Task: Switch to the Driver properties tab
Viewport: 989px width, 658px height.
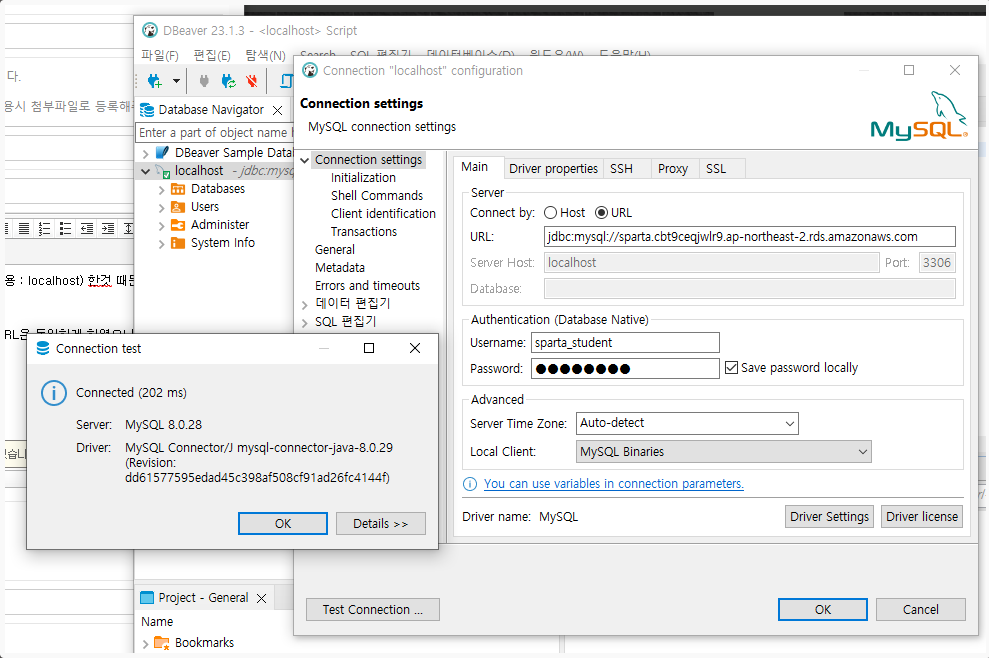Action: tap(553, 168)
